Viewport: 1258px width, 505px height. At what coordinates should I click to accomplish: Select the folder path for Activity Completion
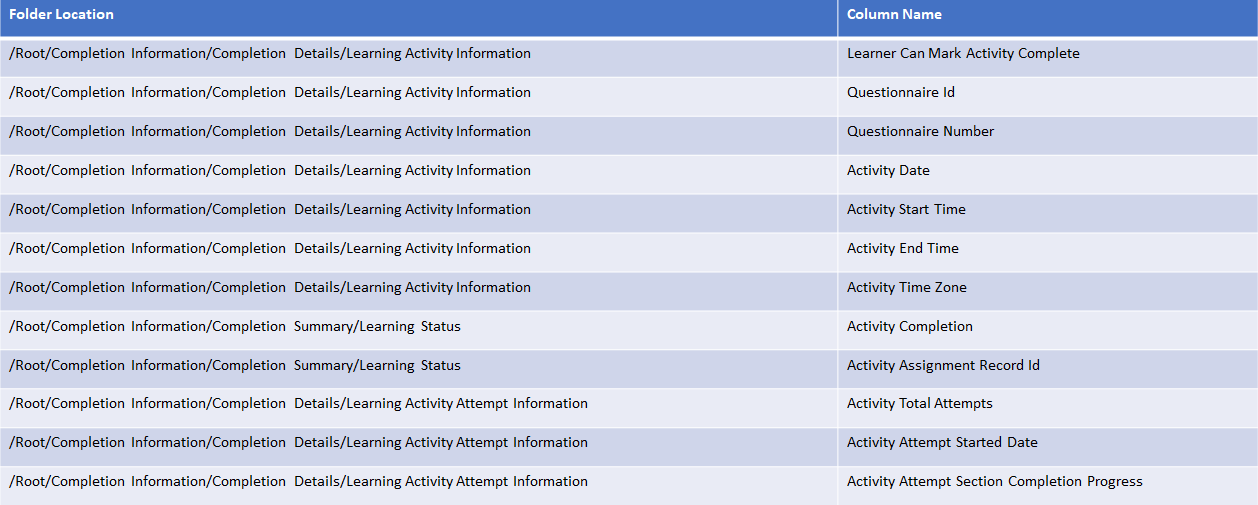235,327
